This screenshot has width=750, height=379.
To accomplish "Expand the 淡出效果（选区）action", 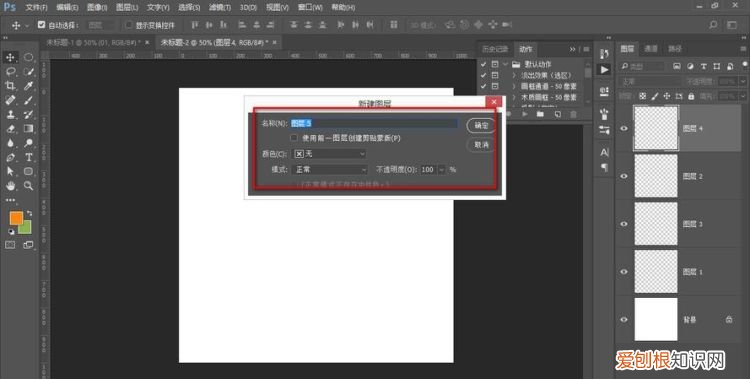I will [x=514, y=75].
